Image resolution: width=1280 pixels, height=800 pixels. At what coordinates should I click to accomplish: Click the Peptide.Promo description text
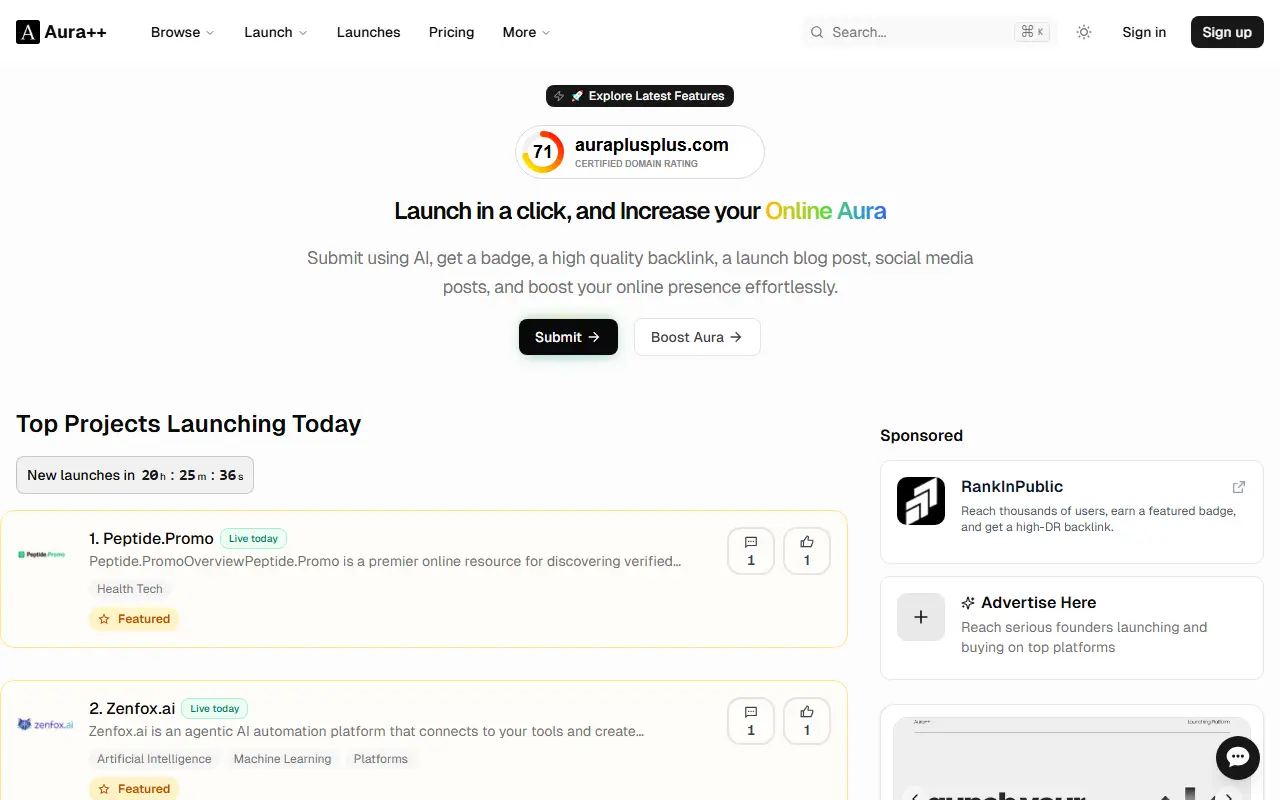click(x=385, y=561)
